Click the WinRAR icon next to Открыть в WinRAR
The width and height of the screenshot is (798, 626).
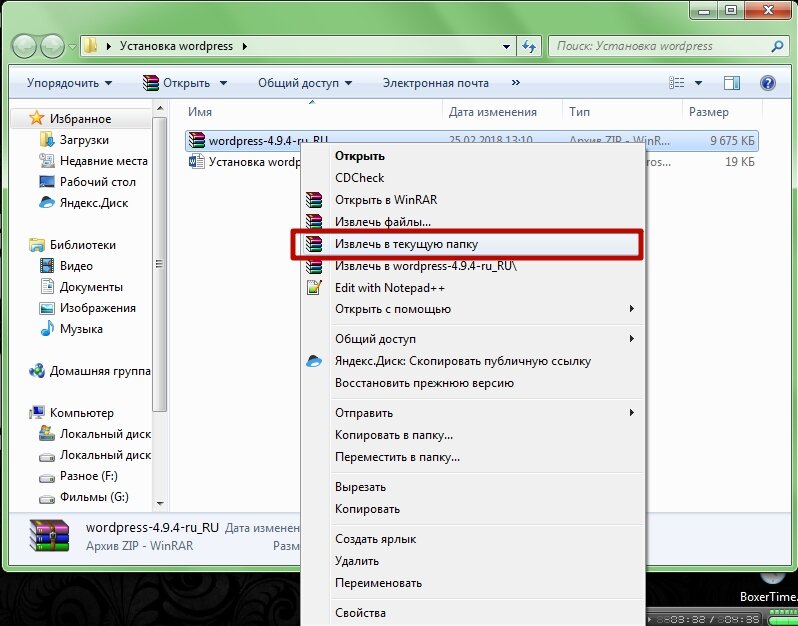pyautogui.click(x=314, y=200)
